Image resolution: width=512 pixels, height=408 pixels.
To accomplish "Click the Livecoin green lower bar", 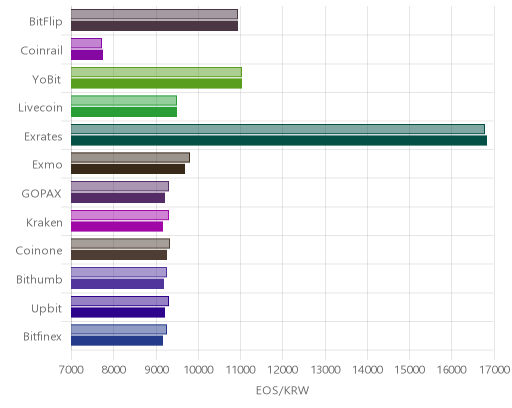I will [x=124, y=112].
